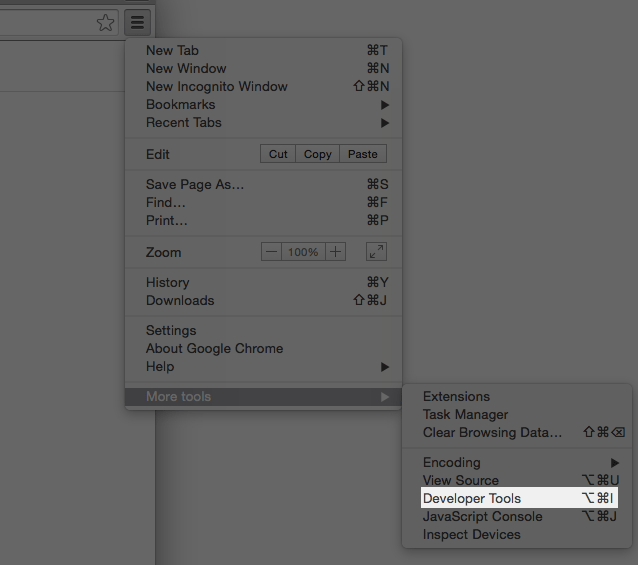Screen dimensions: 638x565
Task: Open a New Incognito Window
Action: [217, 87]
